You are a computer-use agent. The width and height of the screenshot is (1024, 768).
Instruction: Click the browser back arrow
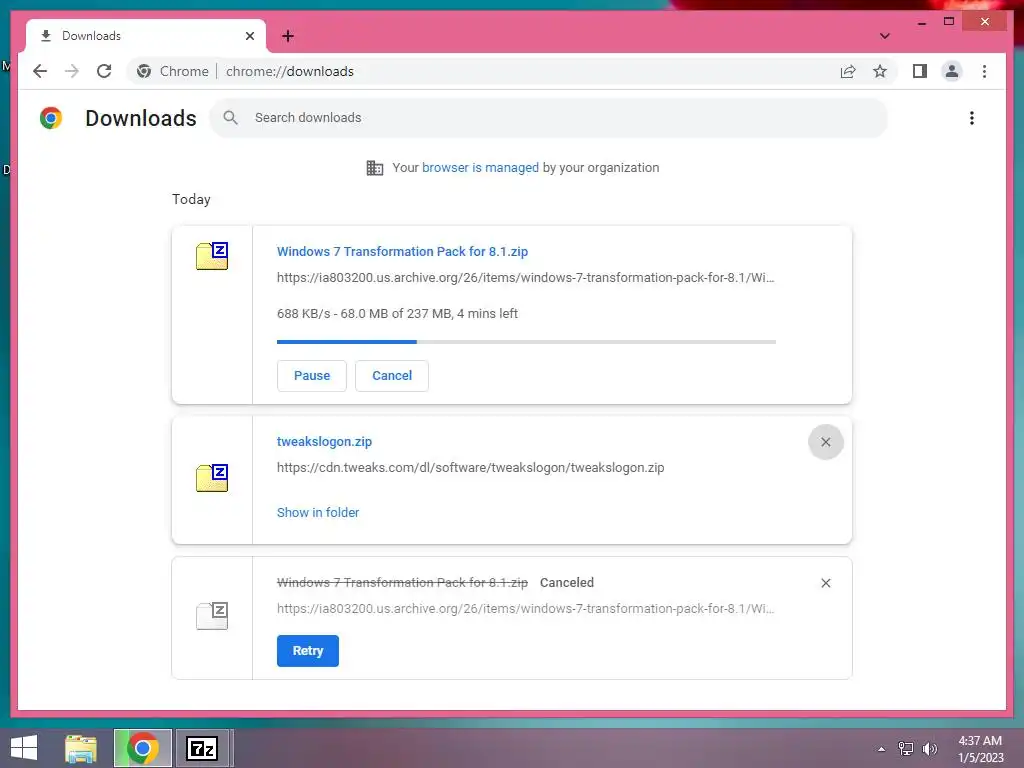tap(40, 71)
